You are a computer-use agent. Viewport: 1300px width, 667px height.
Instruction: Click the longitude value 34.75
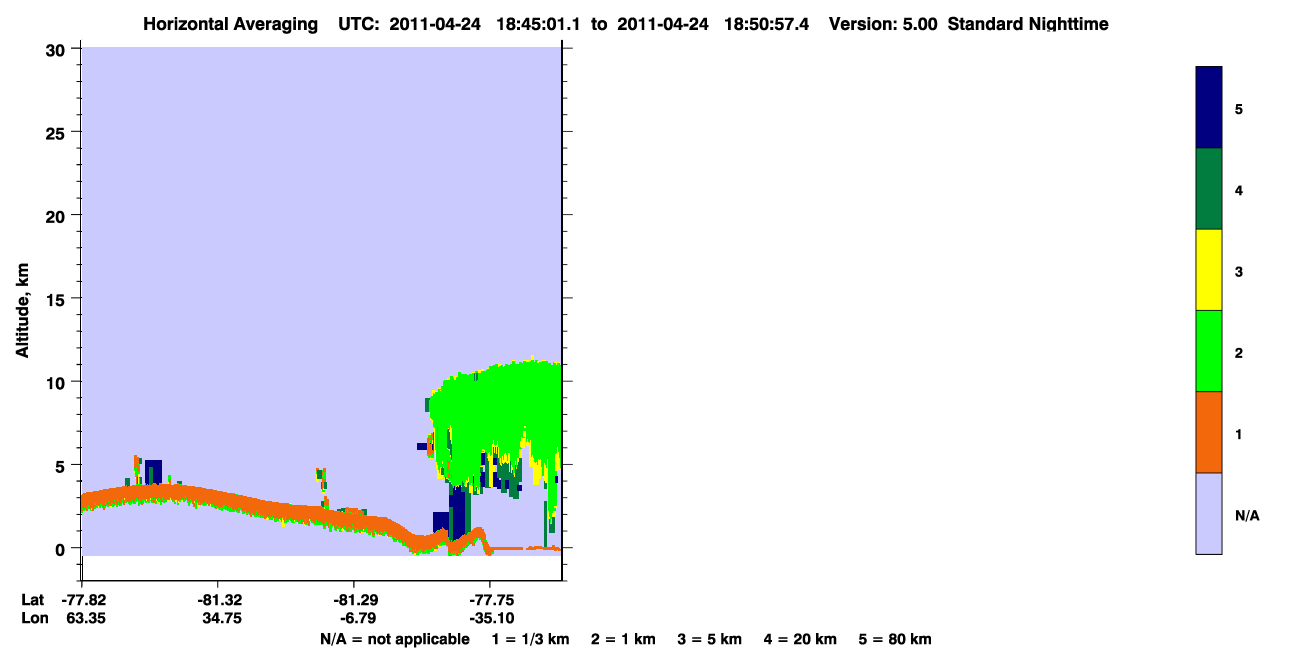[x=220, y=619]
